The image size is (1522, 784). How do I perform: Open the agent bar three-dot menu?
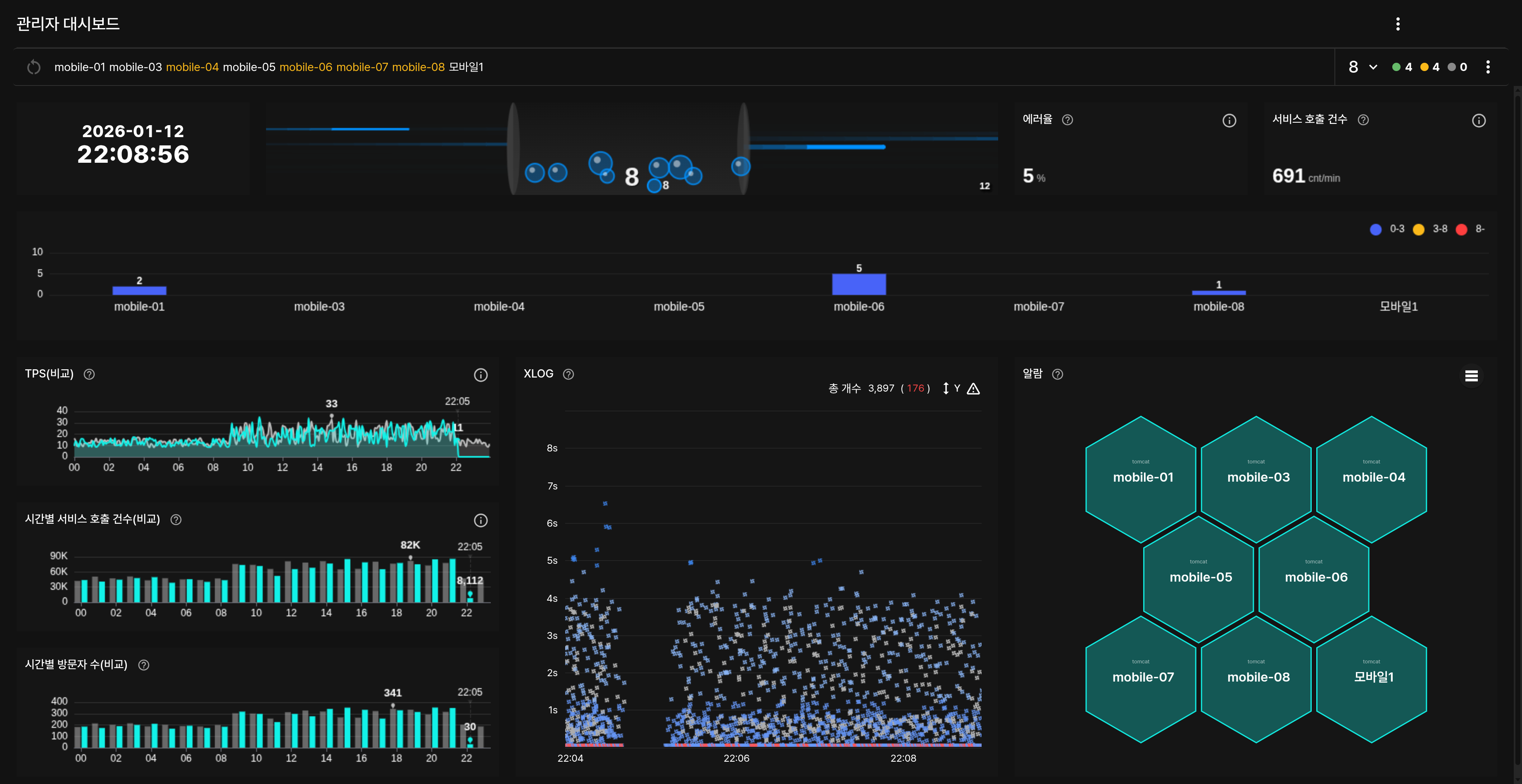[1487, 67]
